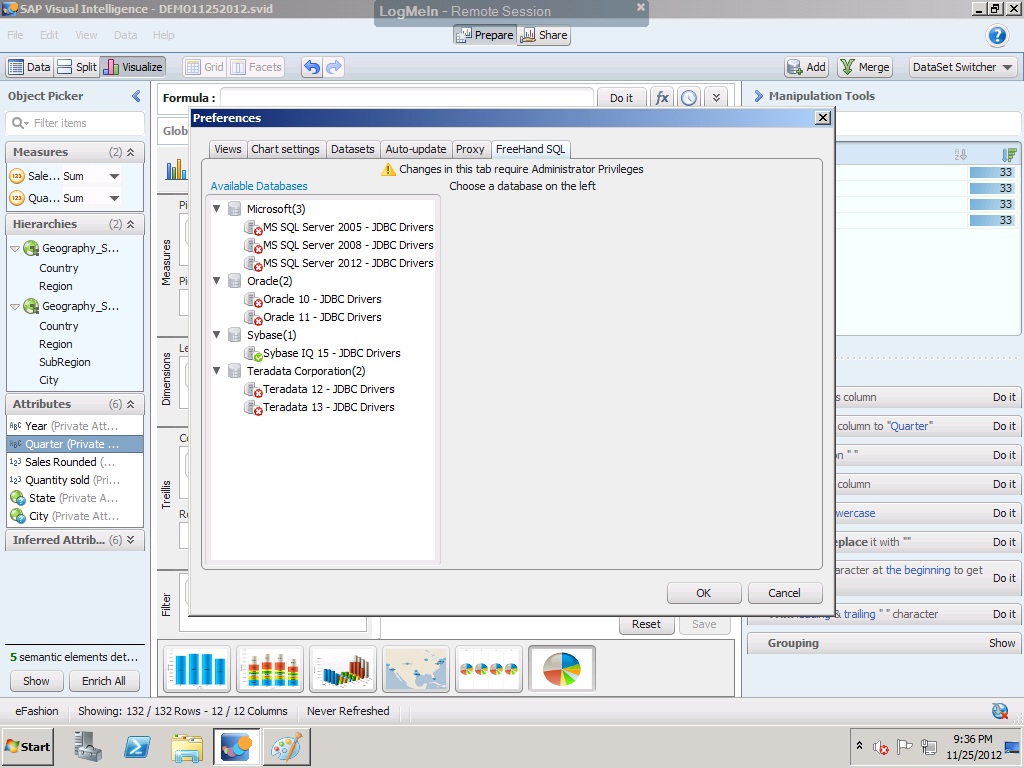The height and width of the screenshot is (768, 1024).
Task: Switch to Chart settings tab
Action: 285,150
